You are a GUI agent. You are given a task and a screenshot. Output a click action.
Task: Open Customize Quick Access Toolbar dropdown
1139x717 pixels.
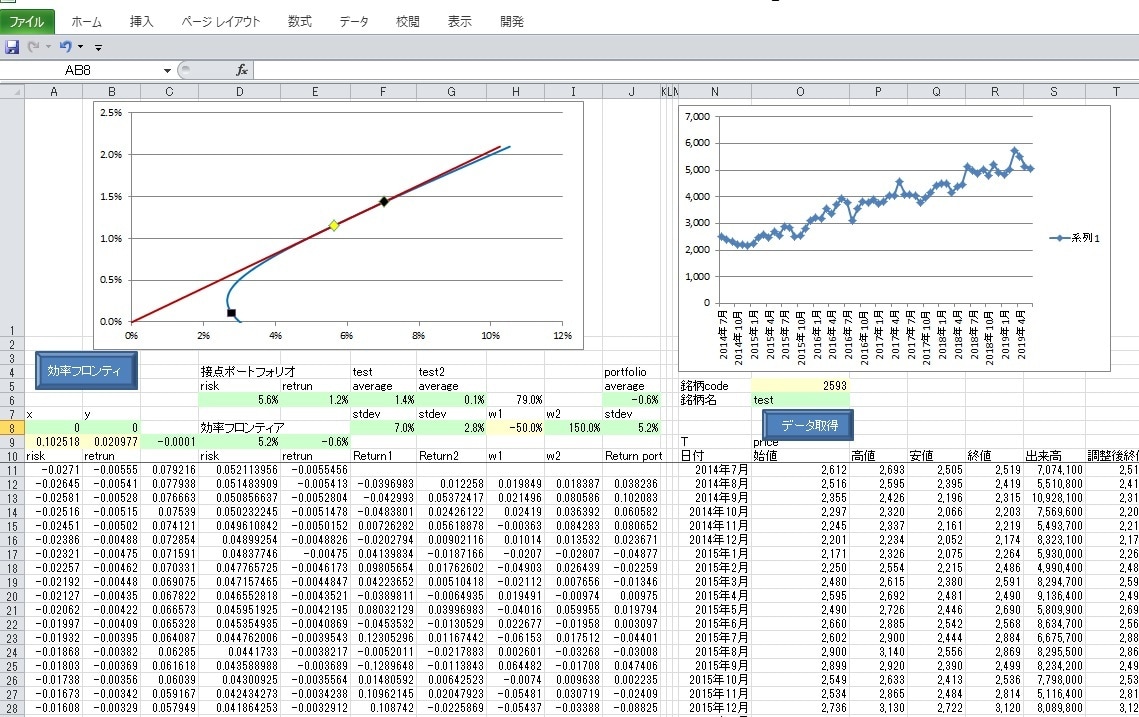point(98,48)
